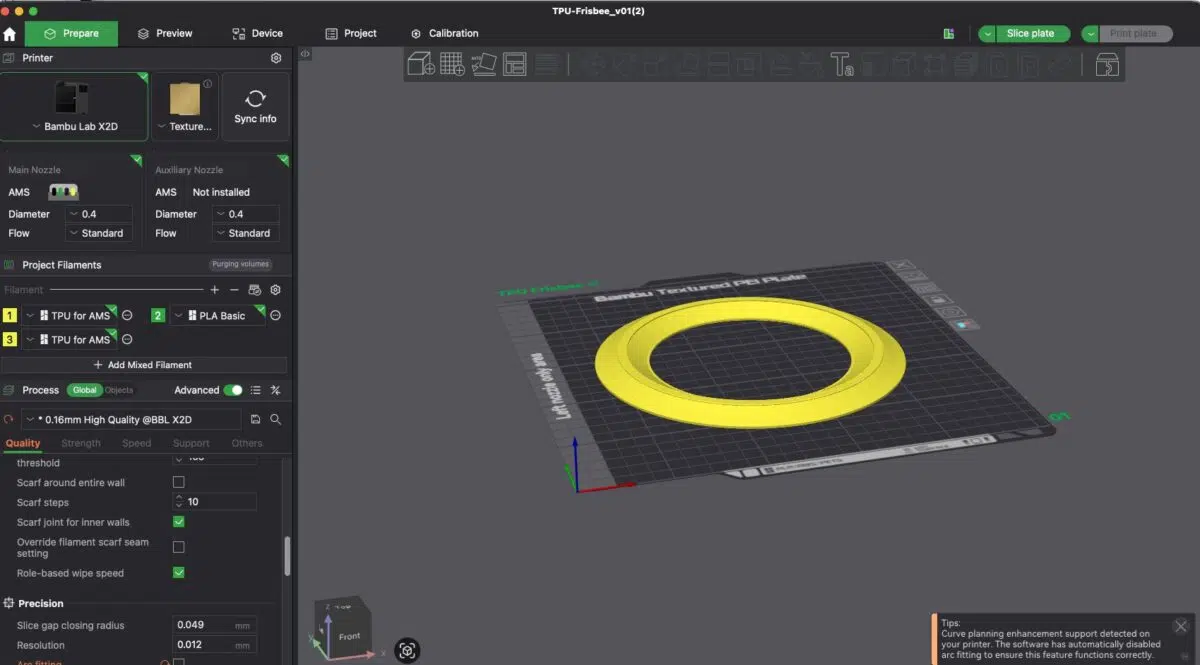Open filament 2 PLA Basic dropdown
The image size is (1200, 665).
click(x=218, y=315)
